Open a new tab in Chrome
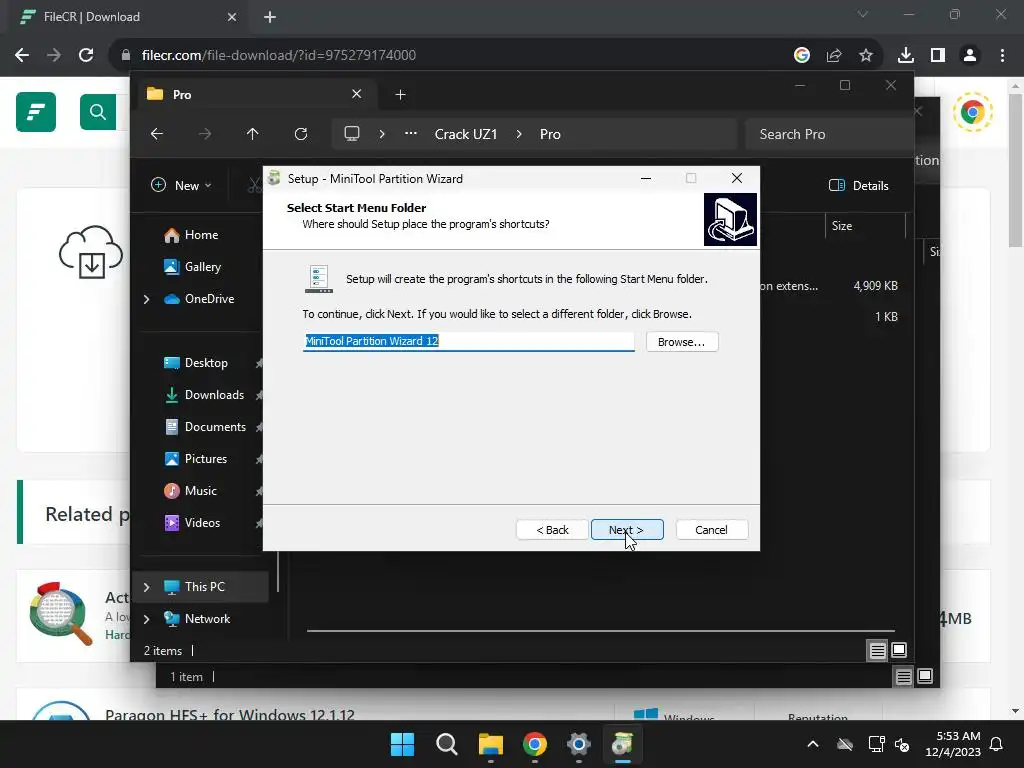 point(270,17)
